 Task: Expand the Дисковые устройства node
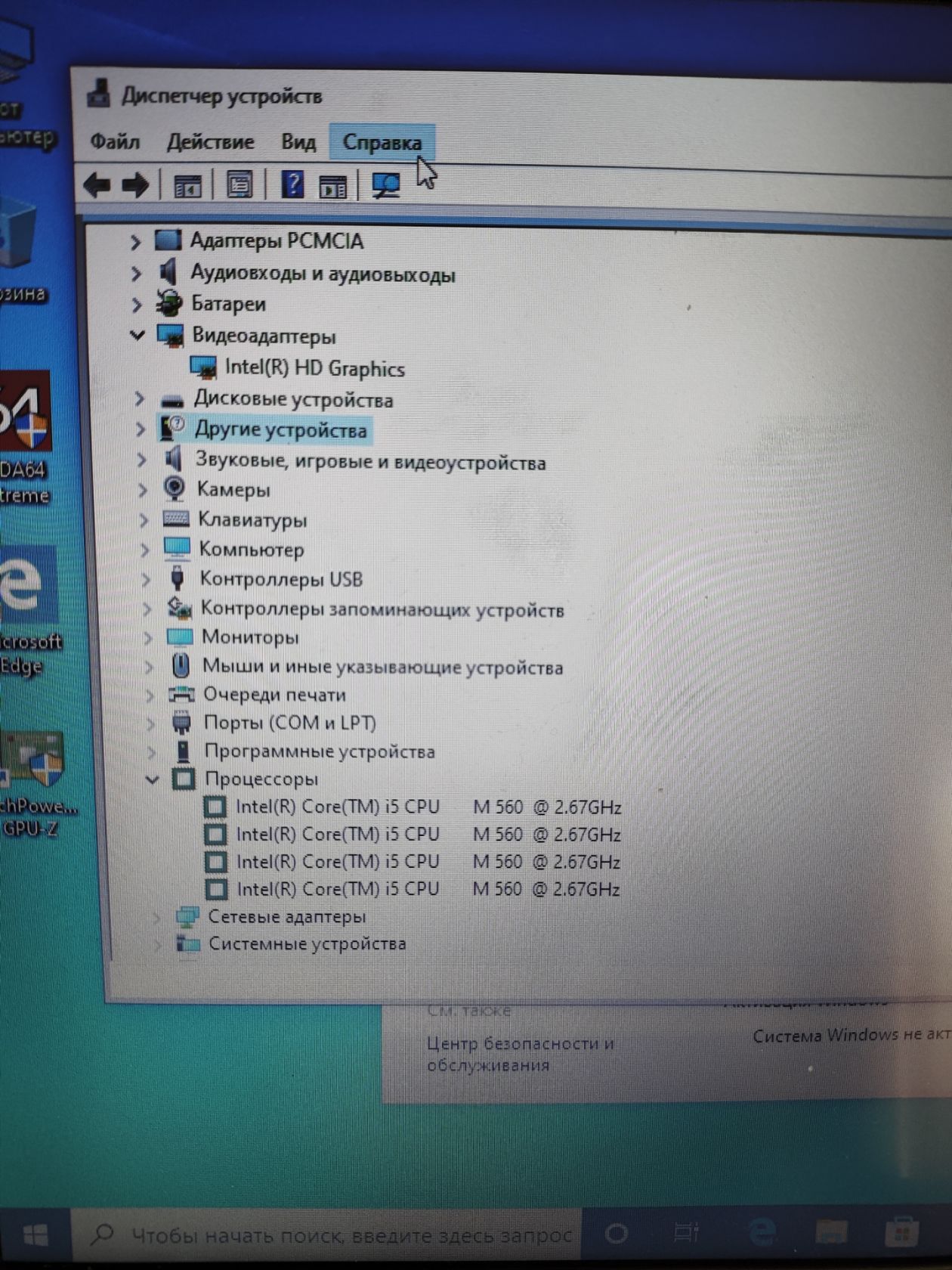click(140, 398)
